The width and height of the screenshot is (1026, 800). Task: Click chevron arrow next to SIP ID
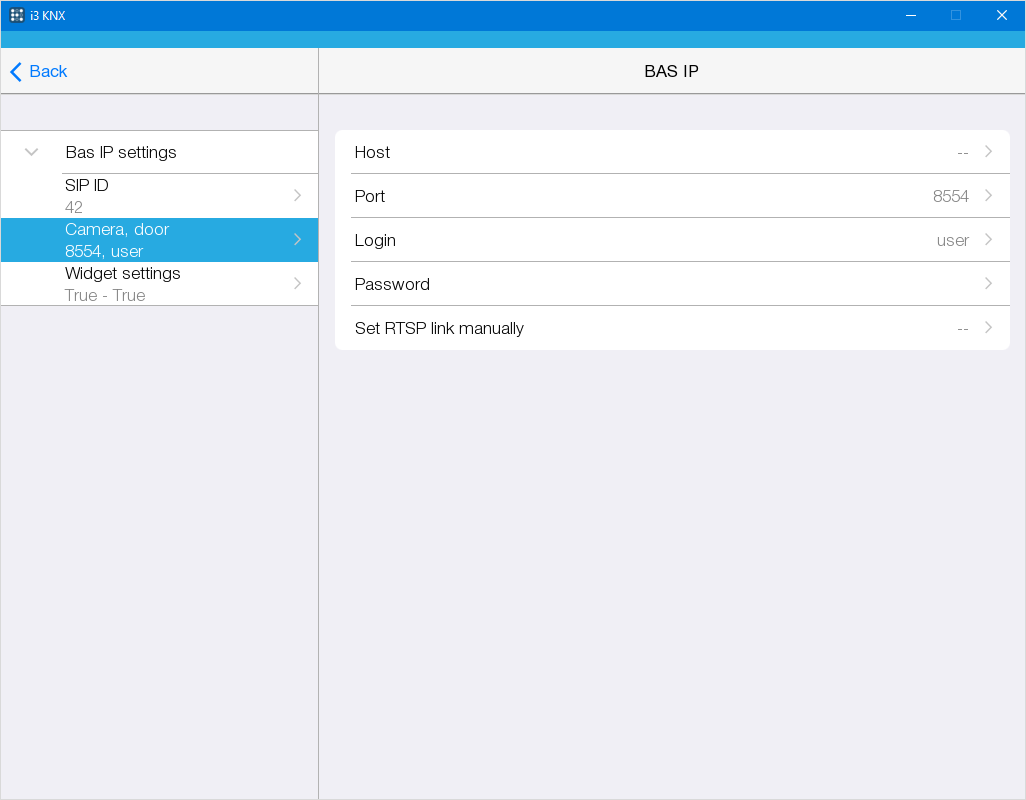(297, 196)
